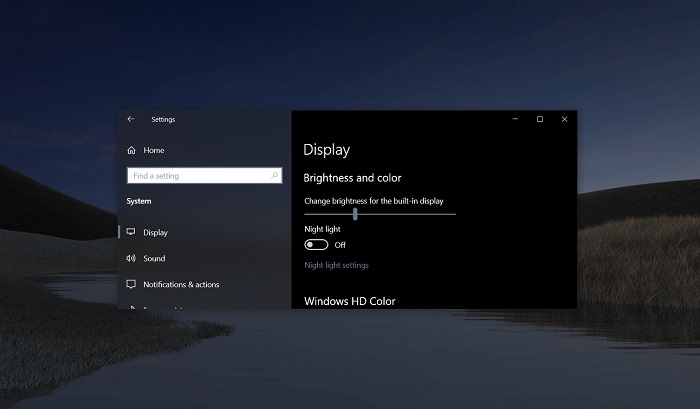Open Night light settings link
Viewport: 700px width, 409px height.
(x=336, y=265)
